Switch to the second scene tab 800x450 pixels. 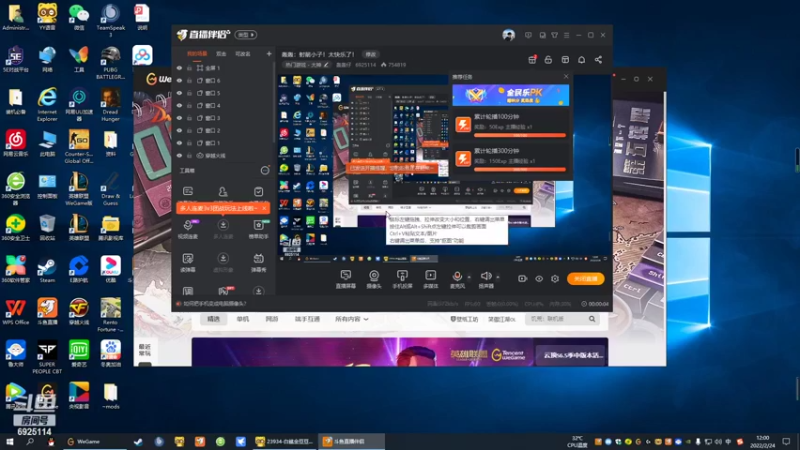[221, 54]
